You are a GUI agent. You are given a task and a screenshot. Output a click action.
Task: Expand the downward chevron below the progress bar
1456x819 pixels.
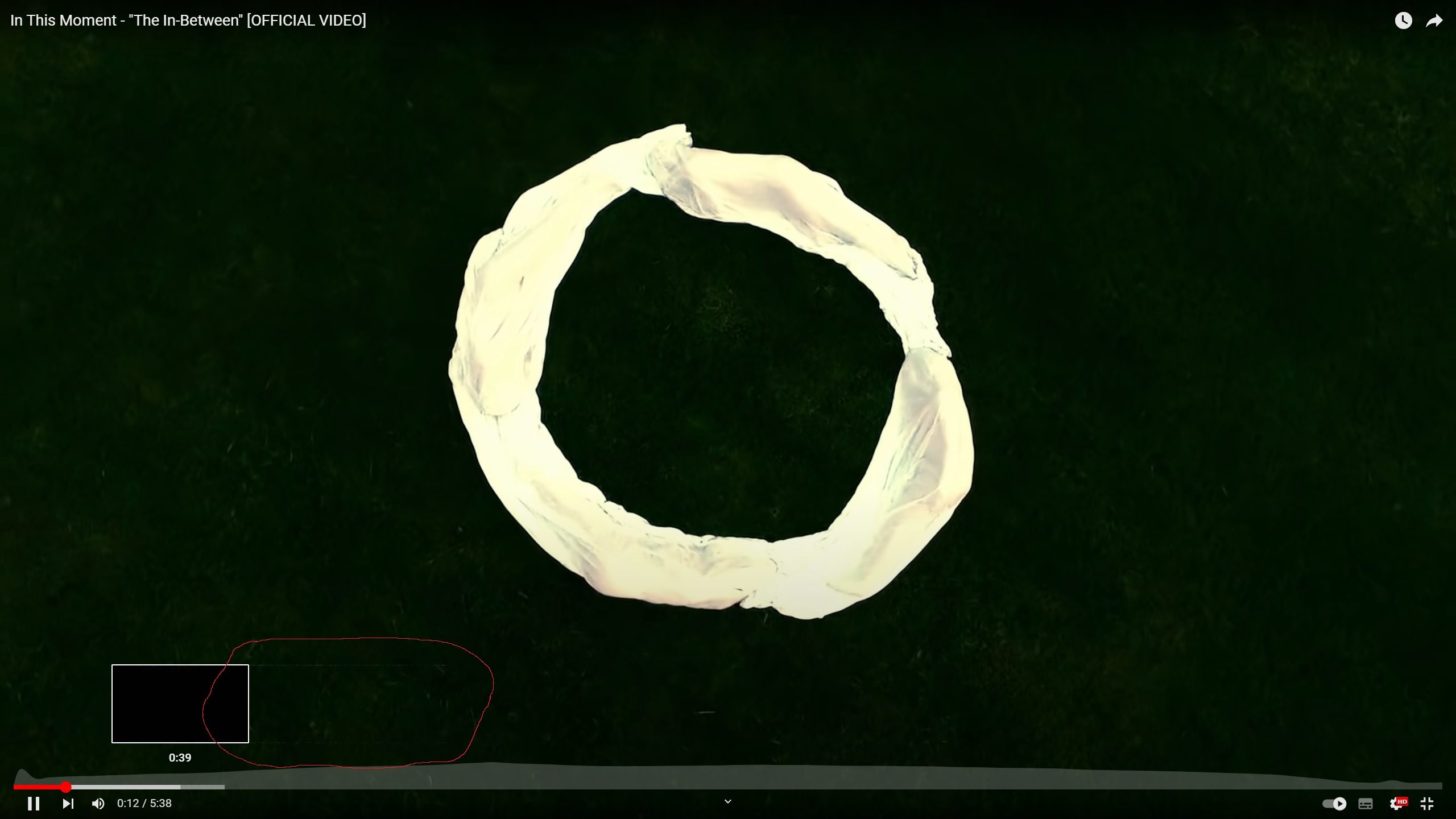(727, 802)
